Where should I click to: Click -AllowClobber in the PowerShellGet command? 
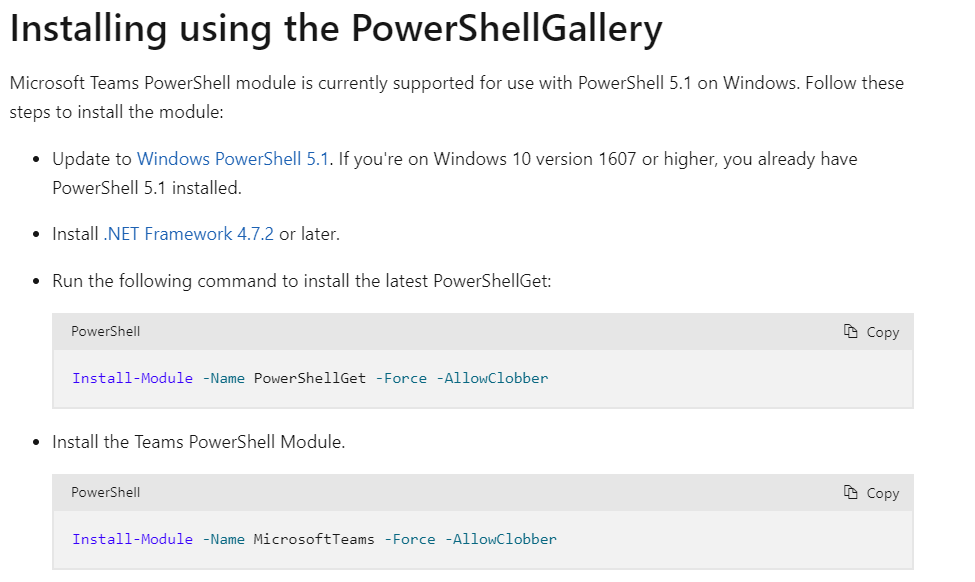[492, 378]
